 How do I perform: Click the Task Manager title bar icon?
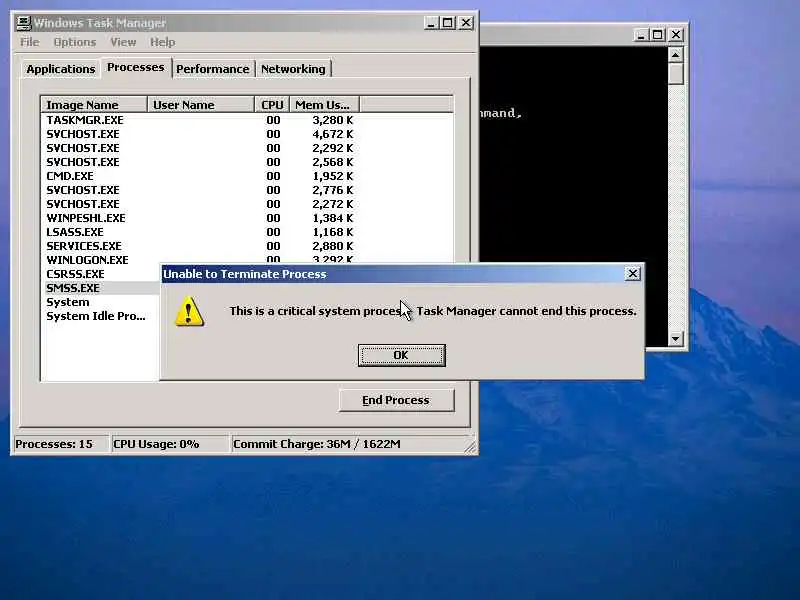[x=23, y=22]
